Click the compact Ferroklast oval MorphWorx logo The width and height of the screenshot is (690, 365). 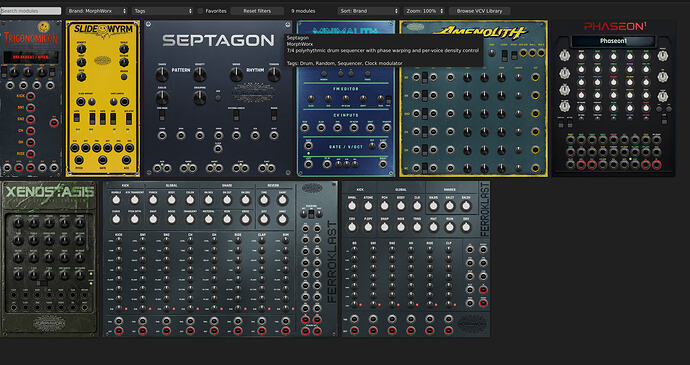[472, 324]
